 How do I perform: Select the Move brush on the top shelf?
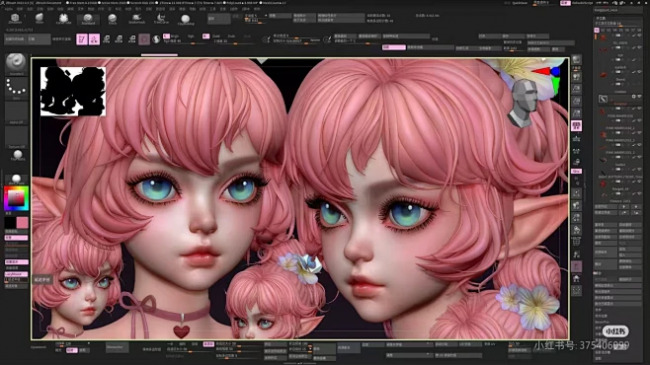click(40, 19)
